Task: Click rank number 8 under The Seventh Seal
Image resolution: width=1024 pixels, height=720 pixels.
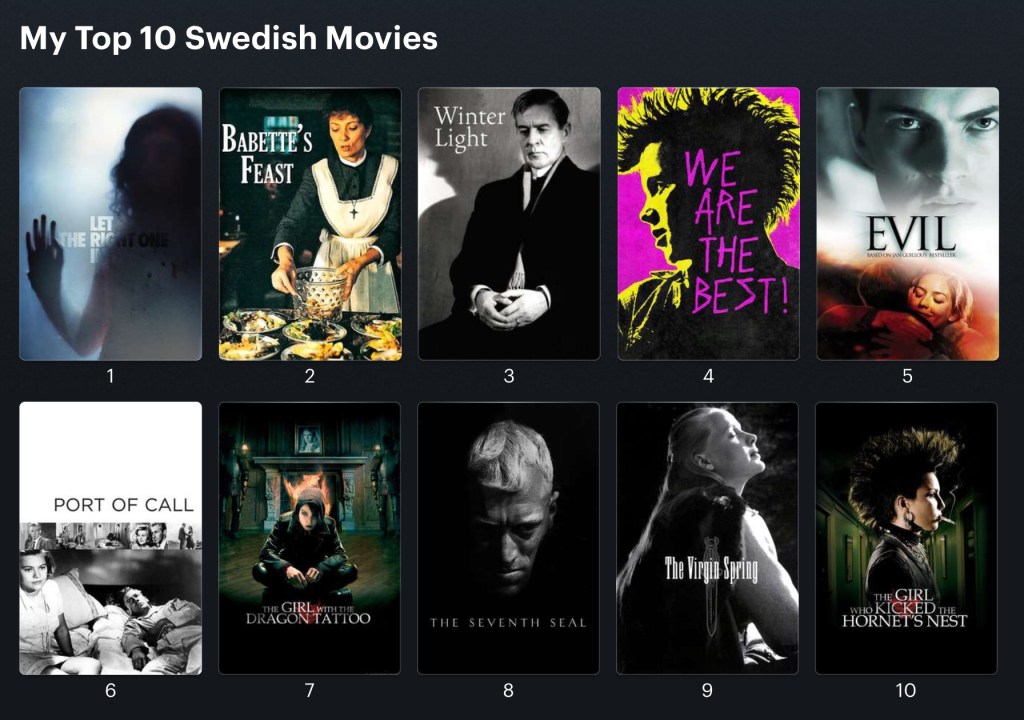Action: tap(509, 691)
